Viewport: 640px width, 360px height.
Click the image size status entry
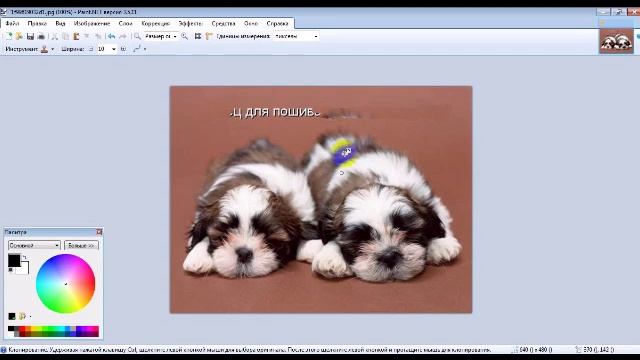[x=533, y=350]
